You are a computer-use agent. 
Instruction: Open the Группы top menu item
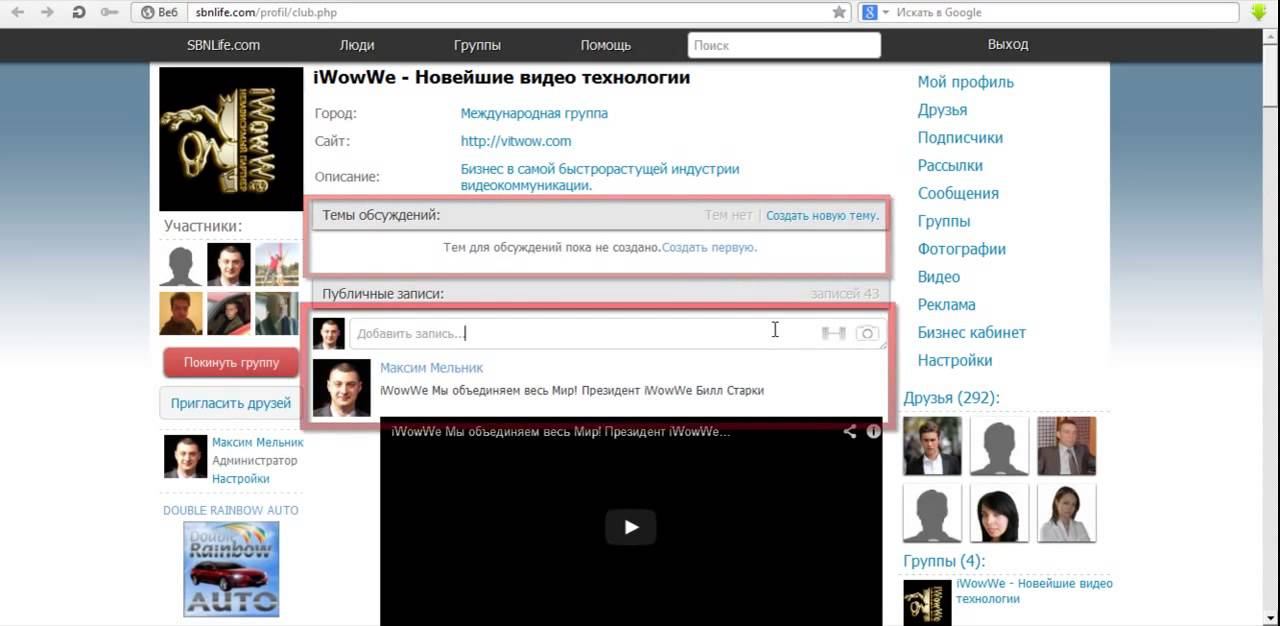pos(477,45)
